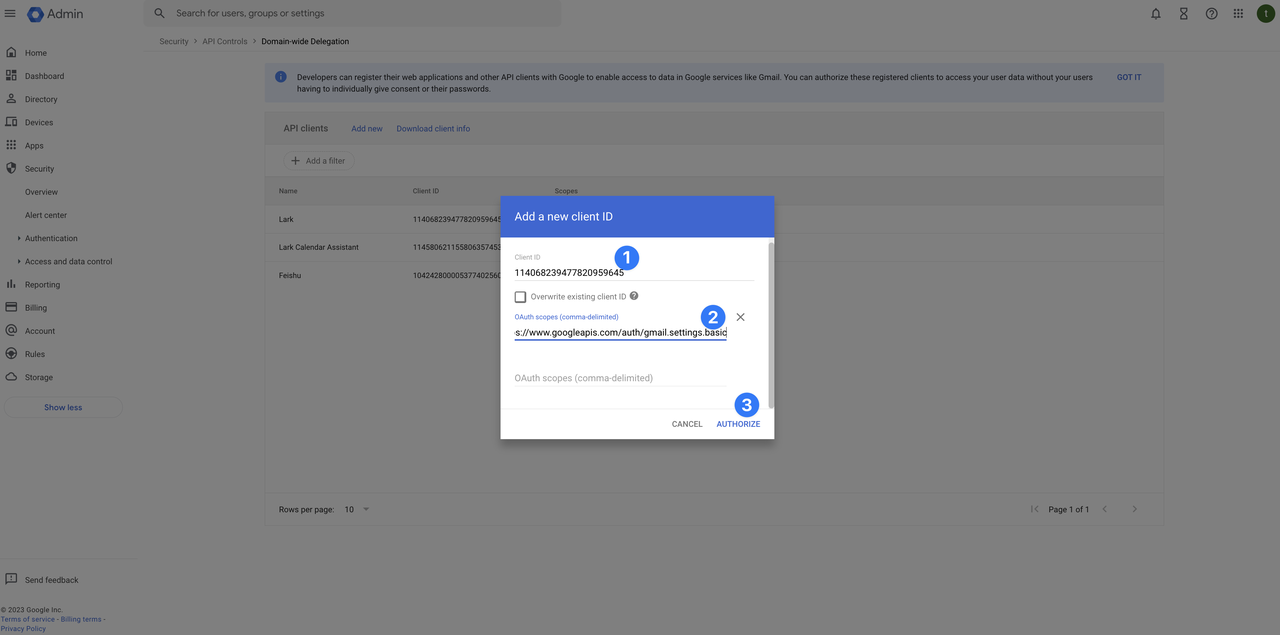Go to Reporting in the sidebar
The width and height of the screenshot is (1280, 635).
(42, 285)
